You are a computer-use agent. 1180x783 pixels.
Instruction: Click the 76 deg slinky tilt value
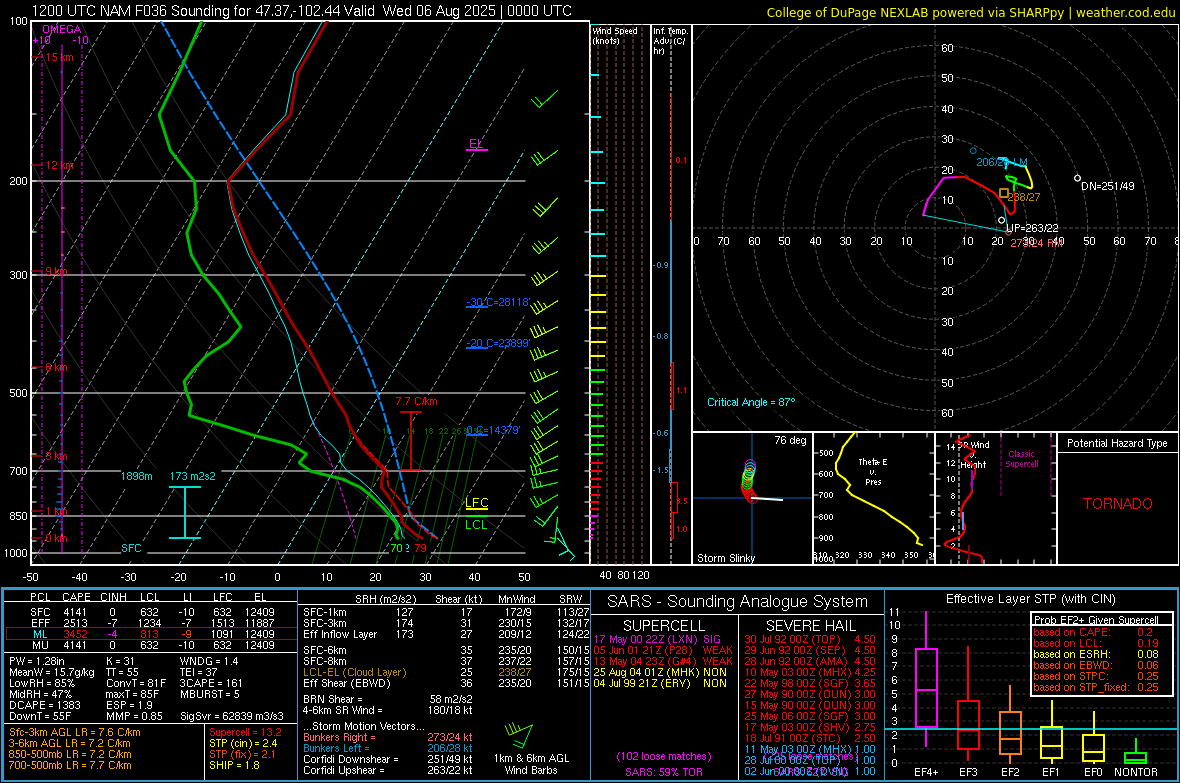790,440
